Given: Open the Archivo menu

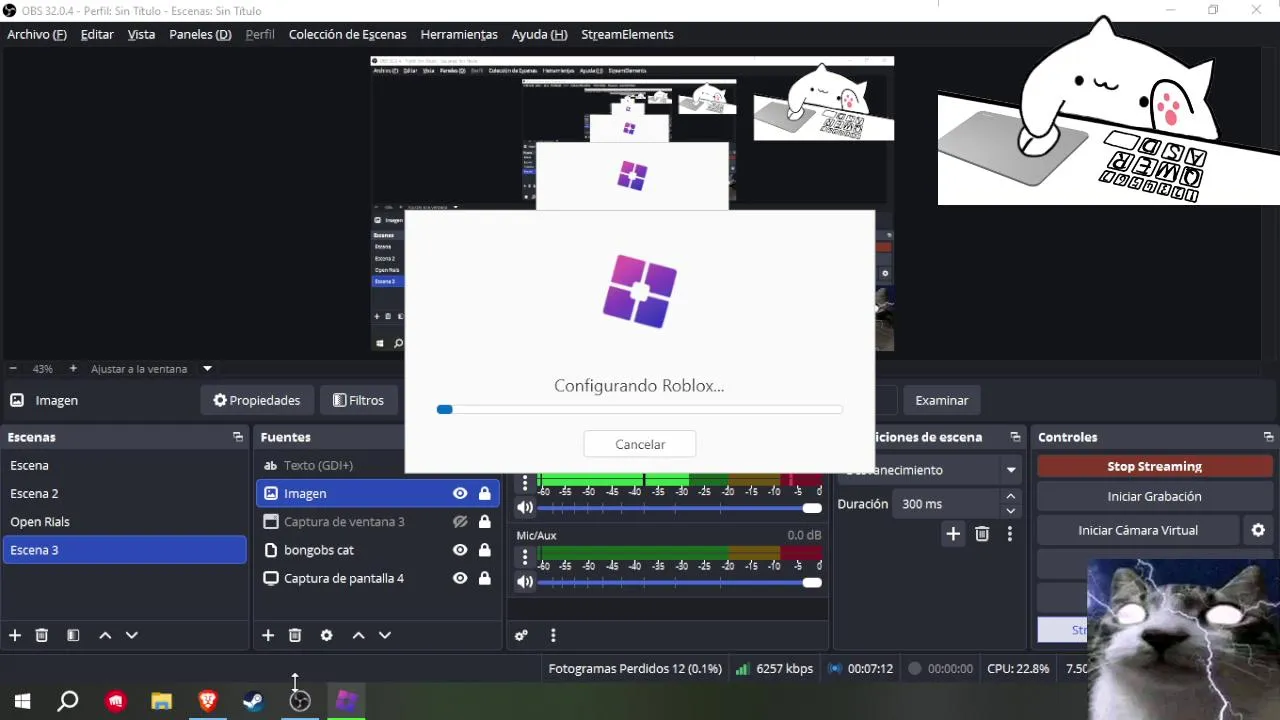Looking at the screenshot, I should click(x=37, y=34).
